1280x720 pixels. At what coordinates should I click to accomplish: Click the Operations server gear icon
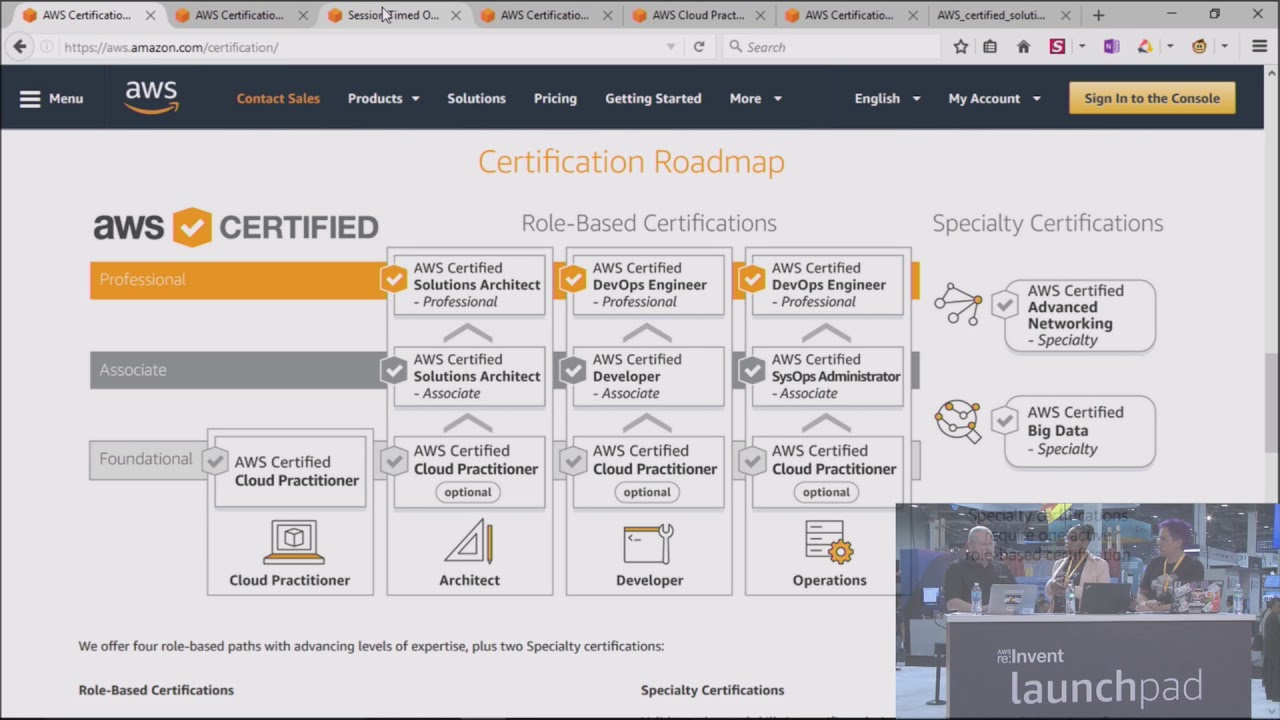[829, 543]
